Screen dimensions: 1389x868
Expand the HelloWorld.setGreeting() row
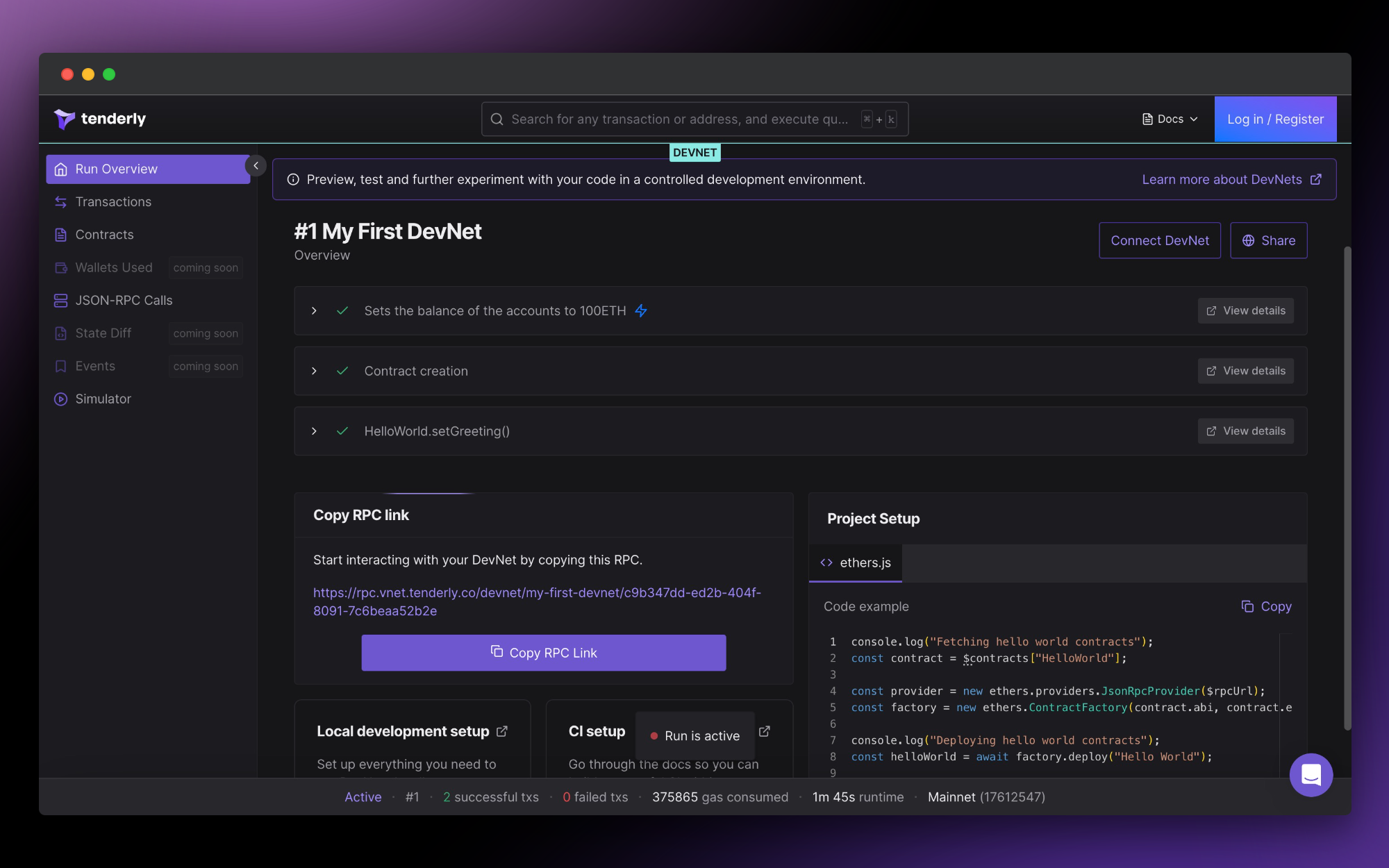click(x=314, y=431)
